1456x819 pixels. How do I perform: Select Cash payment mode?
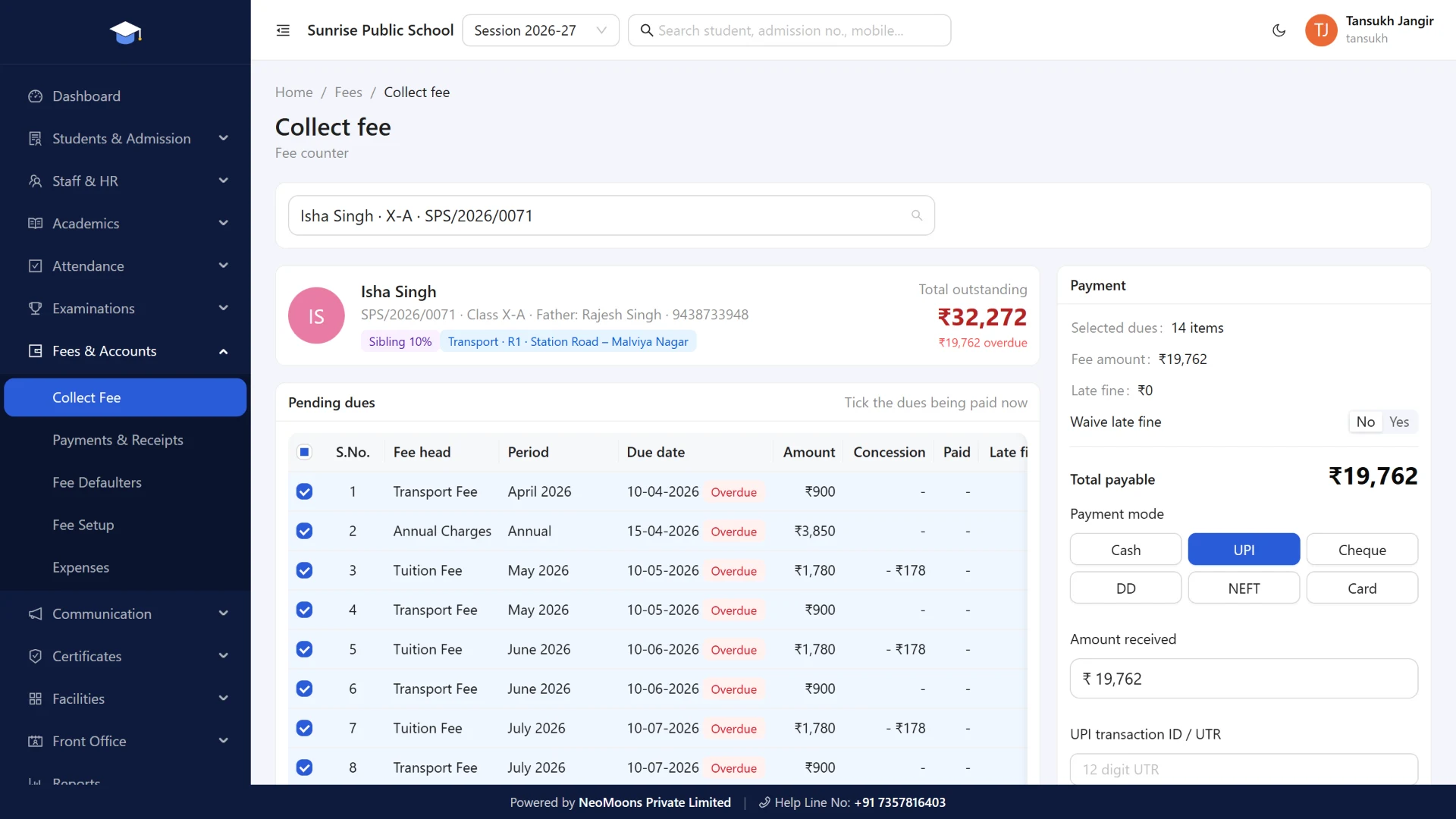1125,550
